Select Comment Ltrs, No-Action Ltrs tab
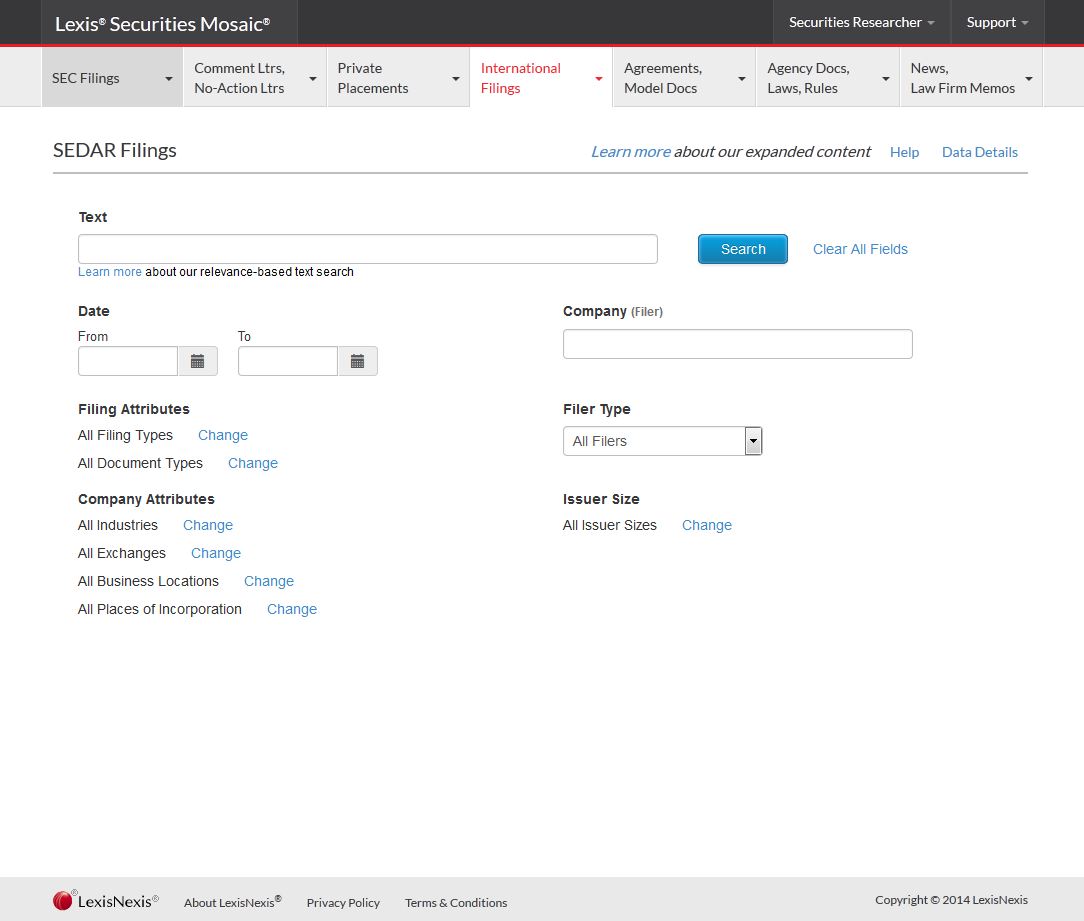 click(255, 77)
